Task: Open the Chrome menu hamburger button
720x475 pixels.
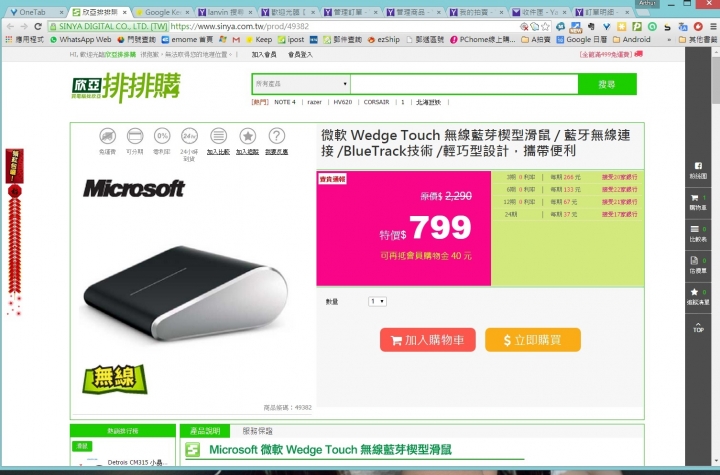Action: pyautogui.click(x=713, y=27)
